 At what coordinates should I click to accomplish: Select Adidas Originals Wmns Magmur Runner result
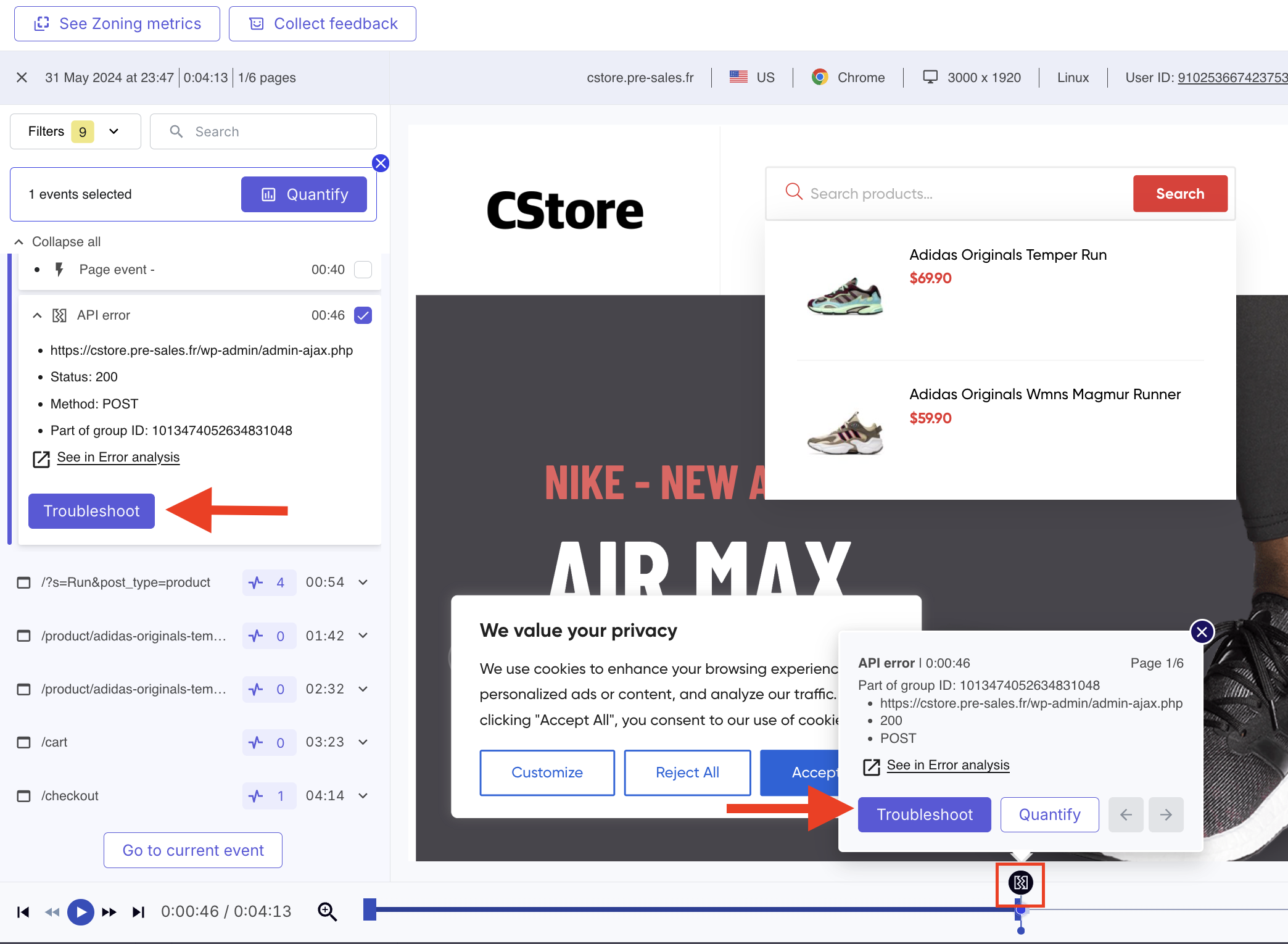point(1045,394)
